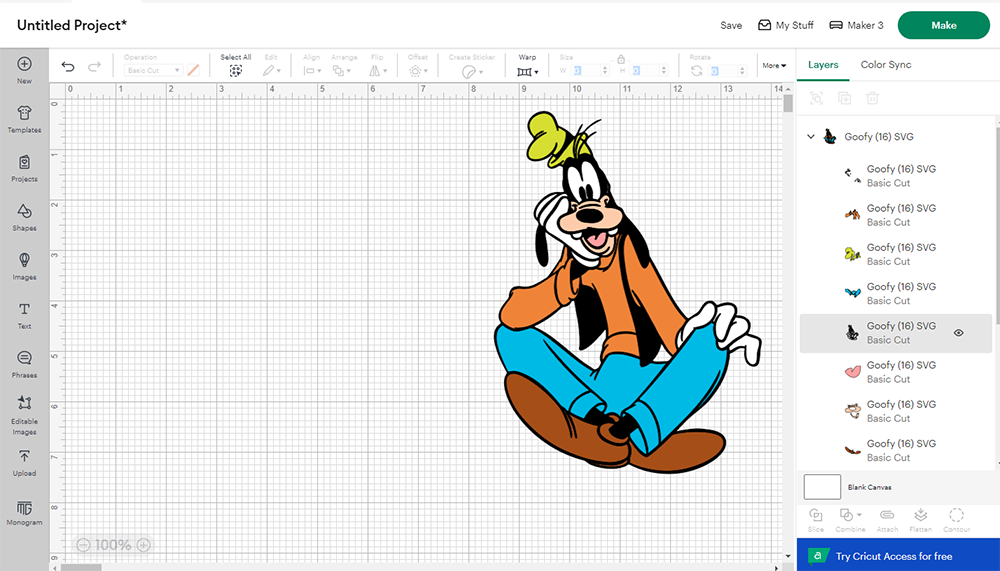The height and width of the screenshot is (571, 1000).
Task: Switch to the Color Sync tab
Action: (885, 65)
